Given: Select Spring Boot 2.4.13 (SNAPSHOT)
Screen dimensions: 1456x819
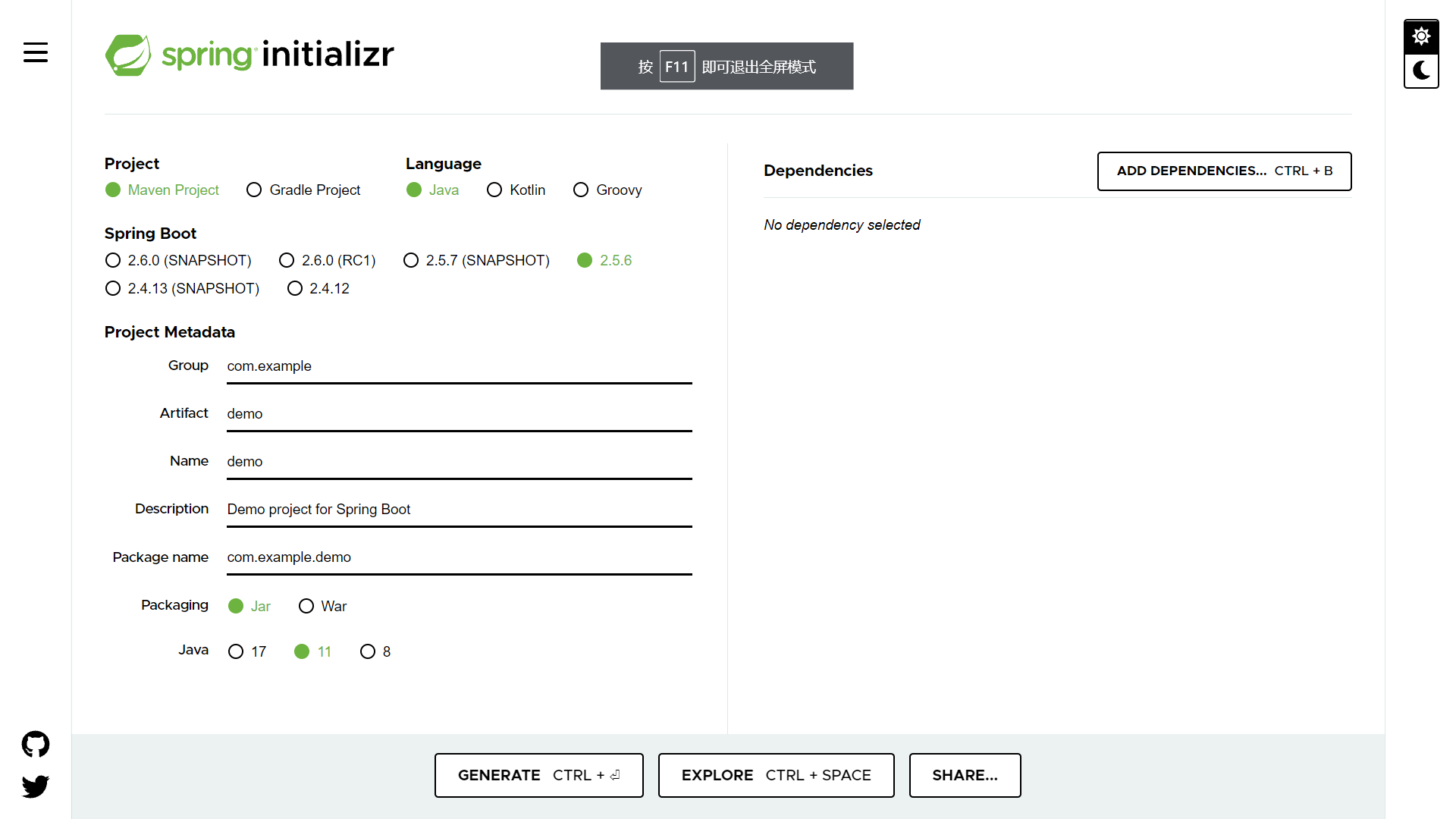Looking at the screenshot, I should coord(182,288).
